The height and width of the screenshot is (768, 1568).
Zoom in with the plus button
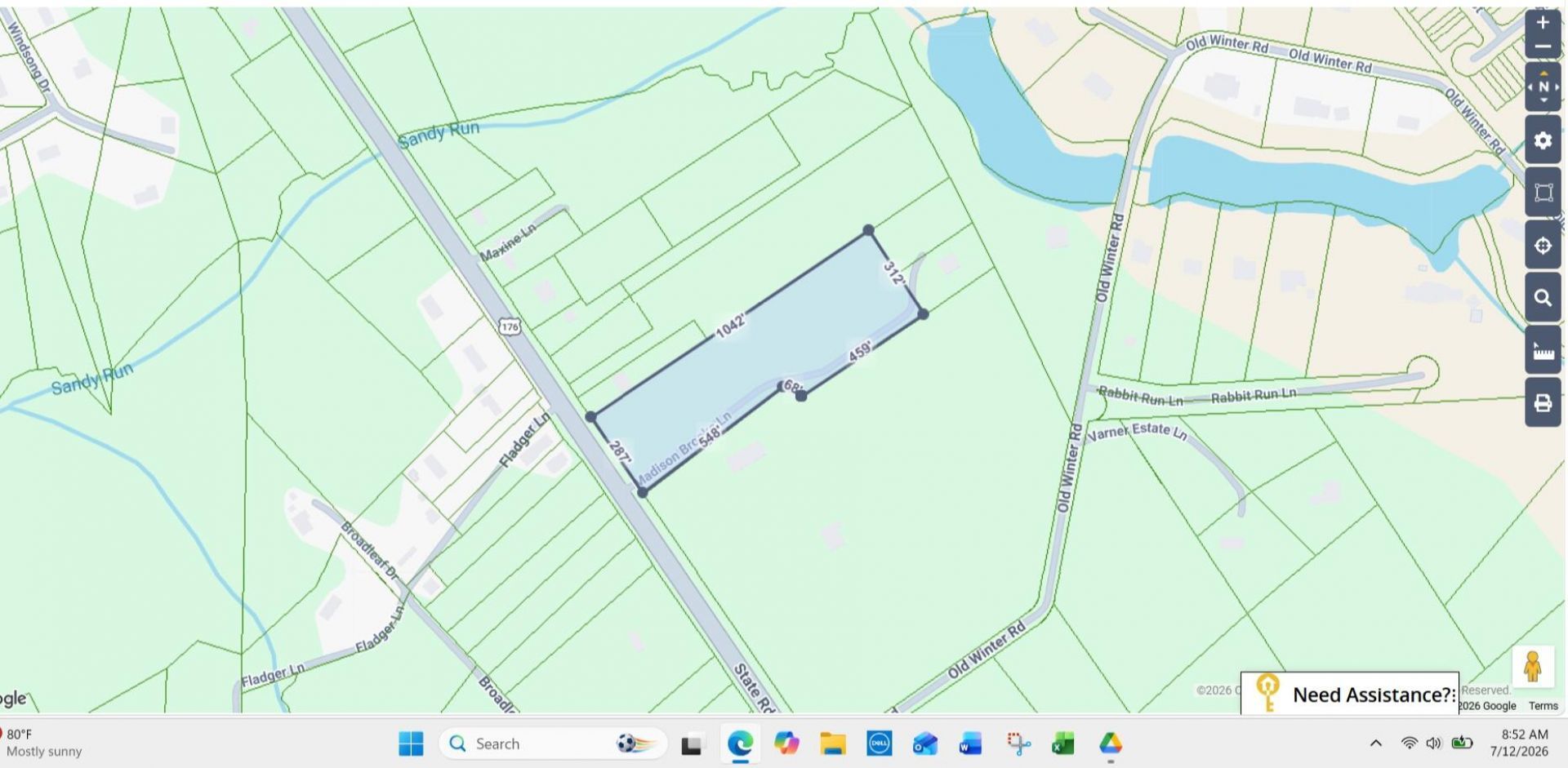[1542, 22]
